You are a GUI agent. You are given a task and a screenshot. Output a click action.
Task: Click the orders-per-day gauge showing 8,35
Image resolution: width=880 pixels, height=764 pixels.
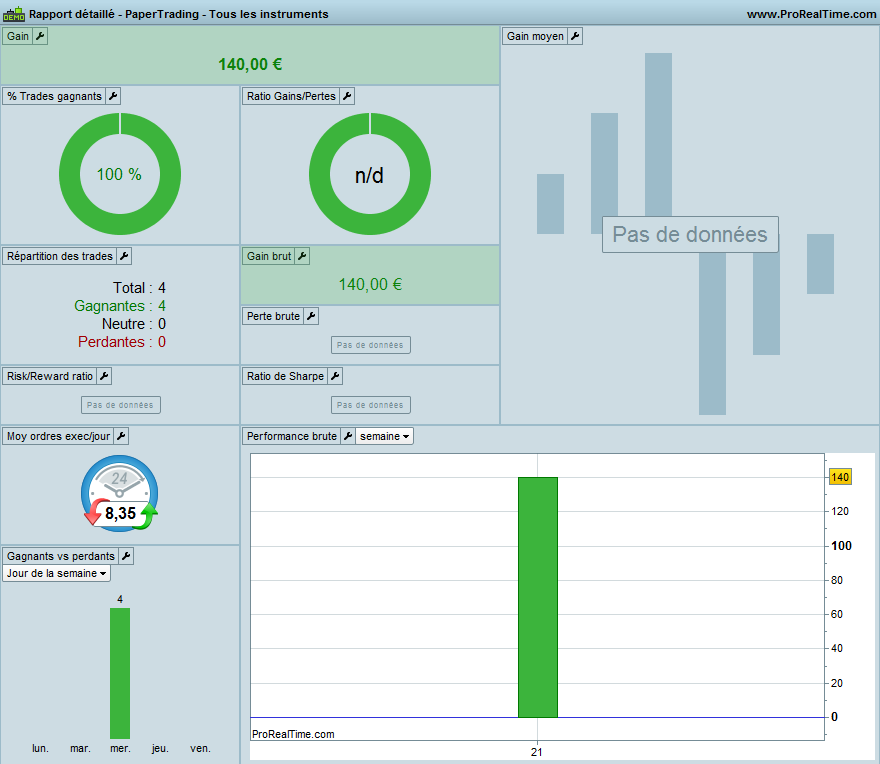120,493
